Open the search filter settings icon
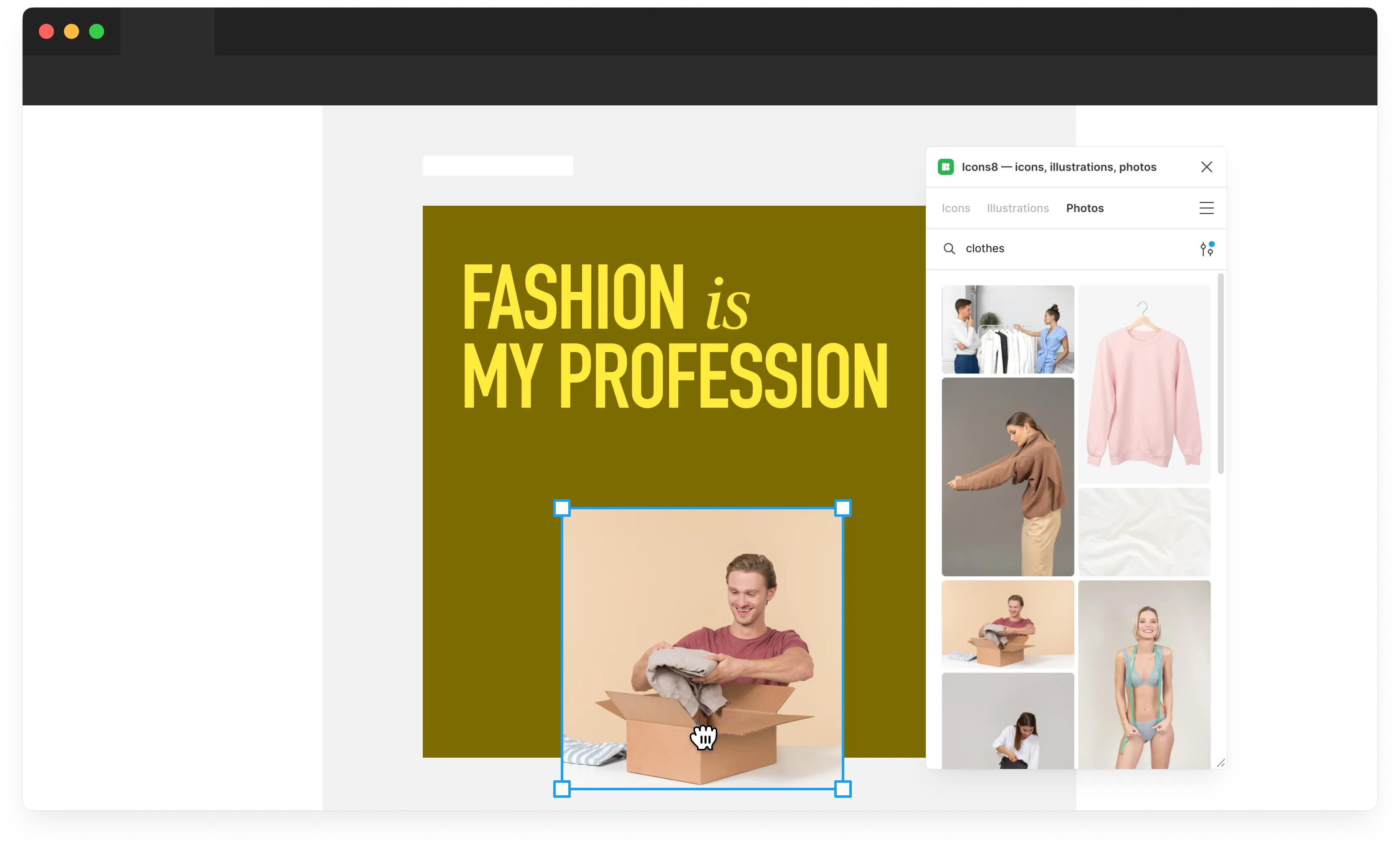The image size is (1400, 848). coord(1206,249)
